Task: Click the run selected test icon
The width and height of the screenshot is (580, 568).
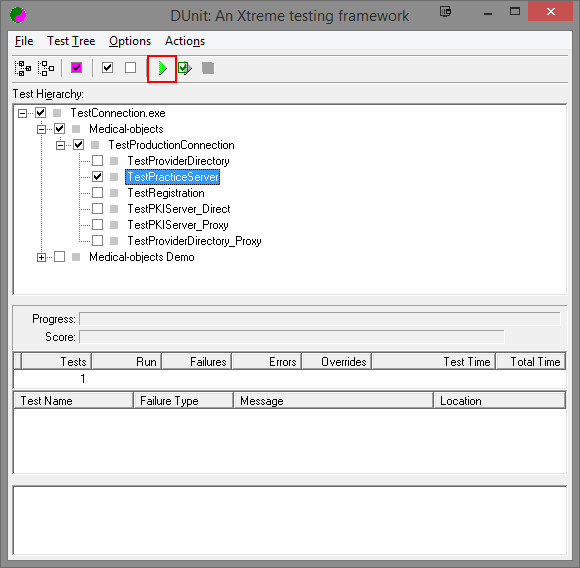Action: (185, 68)
